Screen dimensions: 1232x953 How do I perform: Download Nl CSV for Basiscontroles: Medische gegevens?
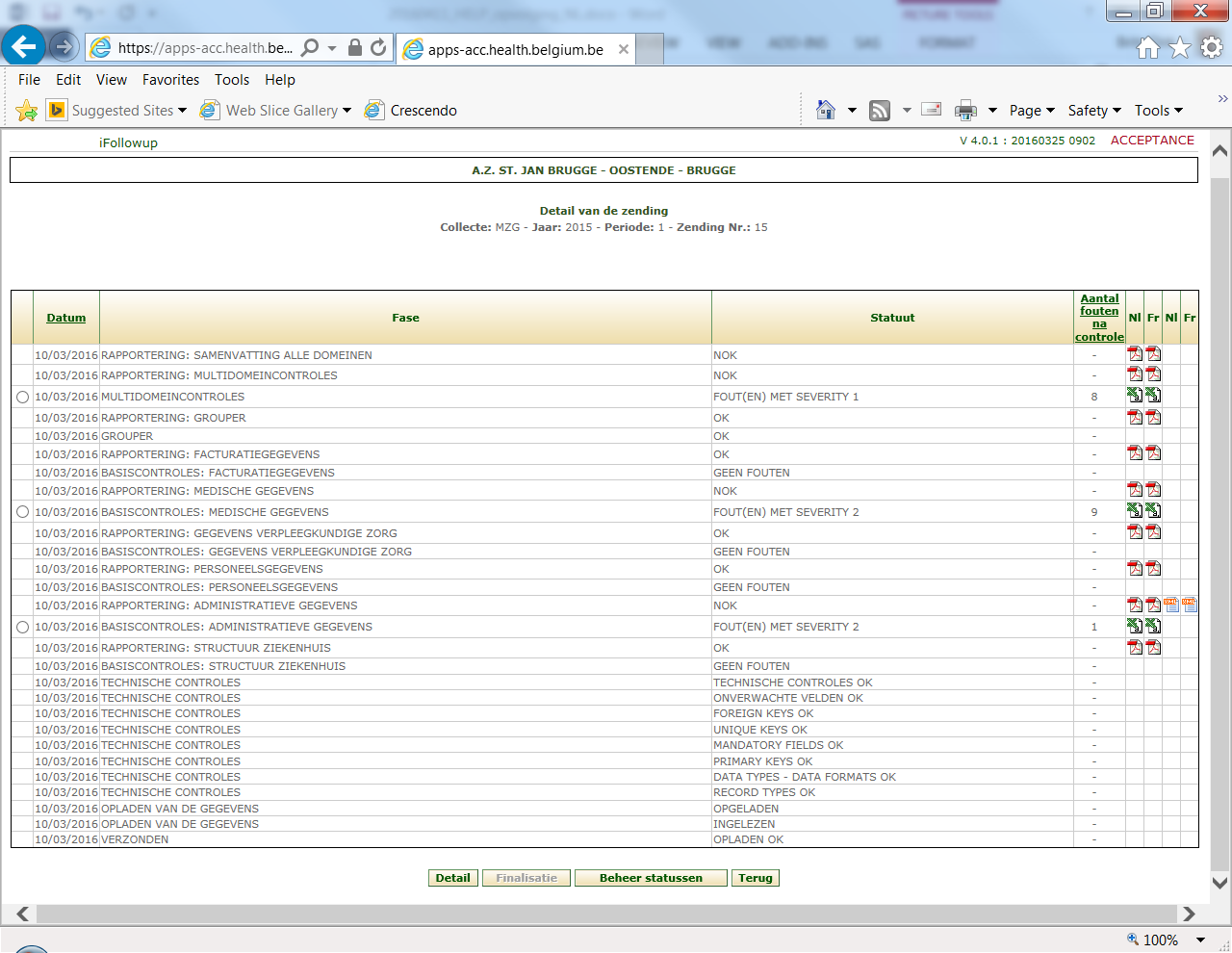pos(1135,510)
